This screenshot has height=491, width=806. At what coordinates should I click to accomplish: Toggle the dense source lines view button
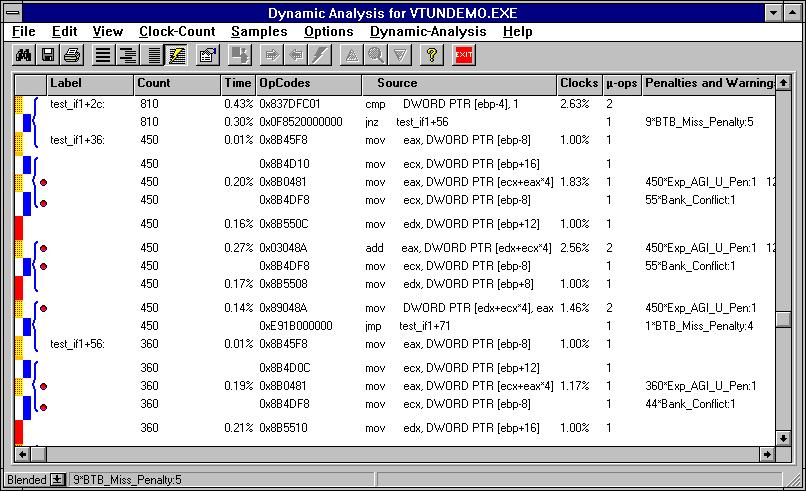(152, 55)
